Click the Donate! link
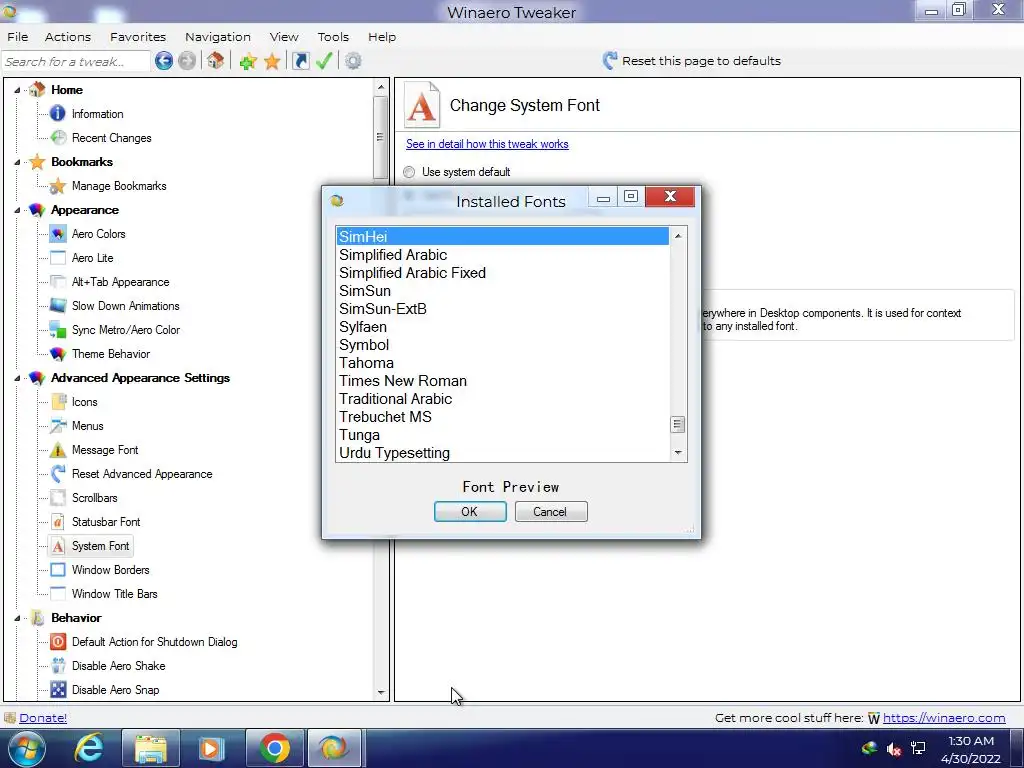 tap(43, 718)
